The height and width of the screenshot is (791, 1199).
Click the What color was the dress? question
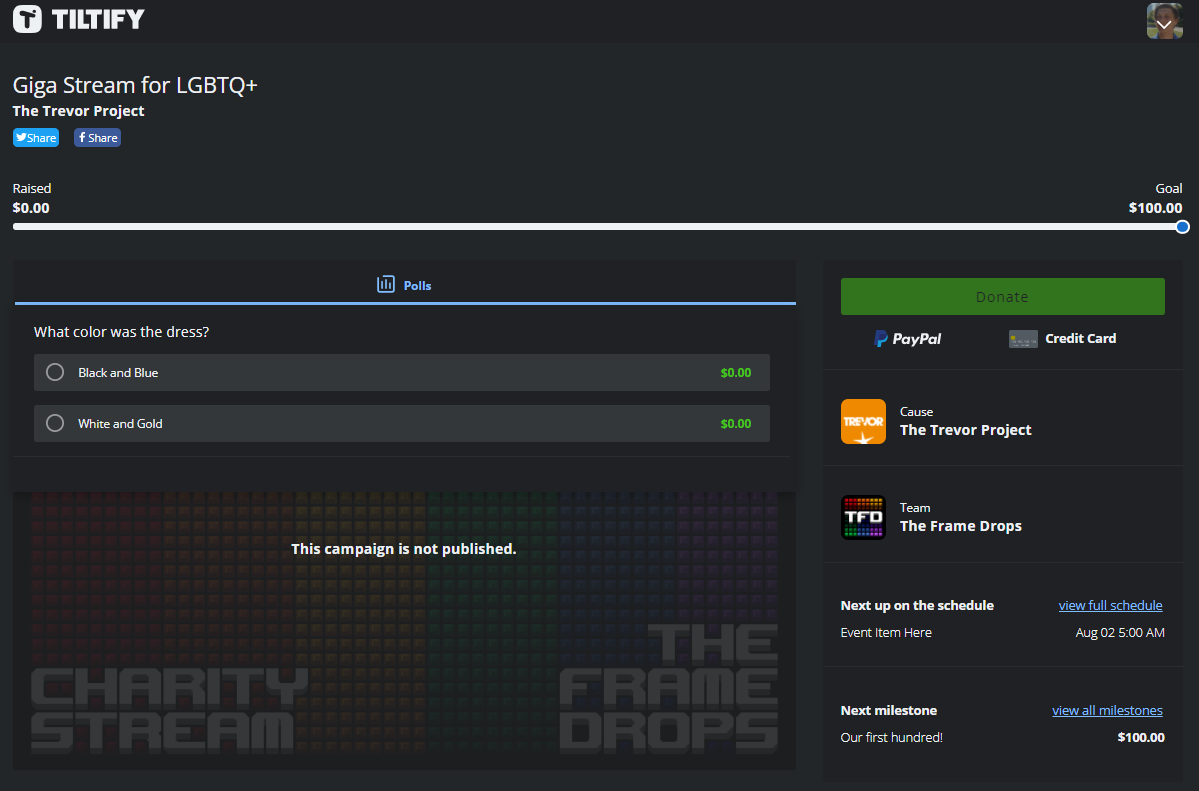[x=122, y=332]
